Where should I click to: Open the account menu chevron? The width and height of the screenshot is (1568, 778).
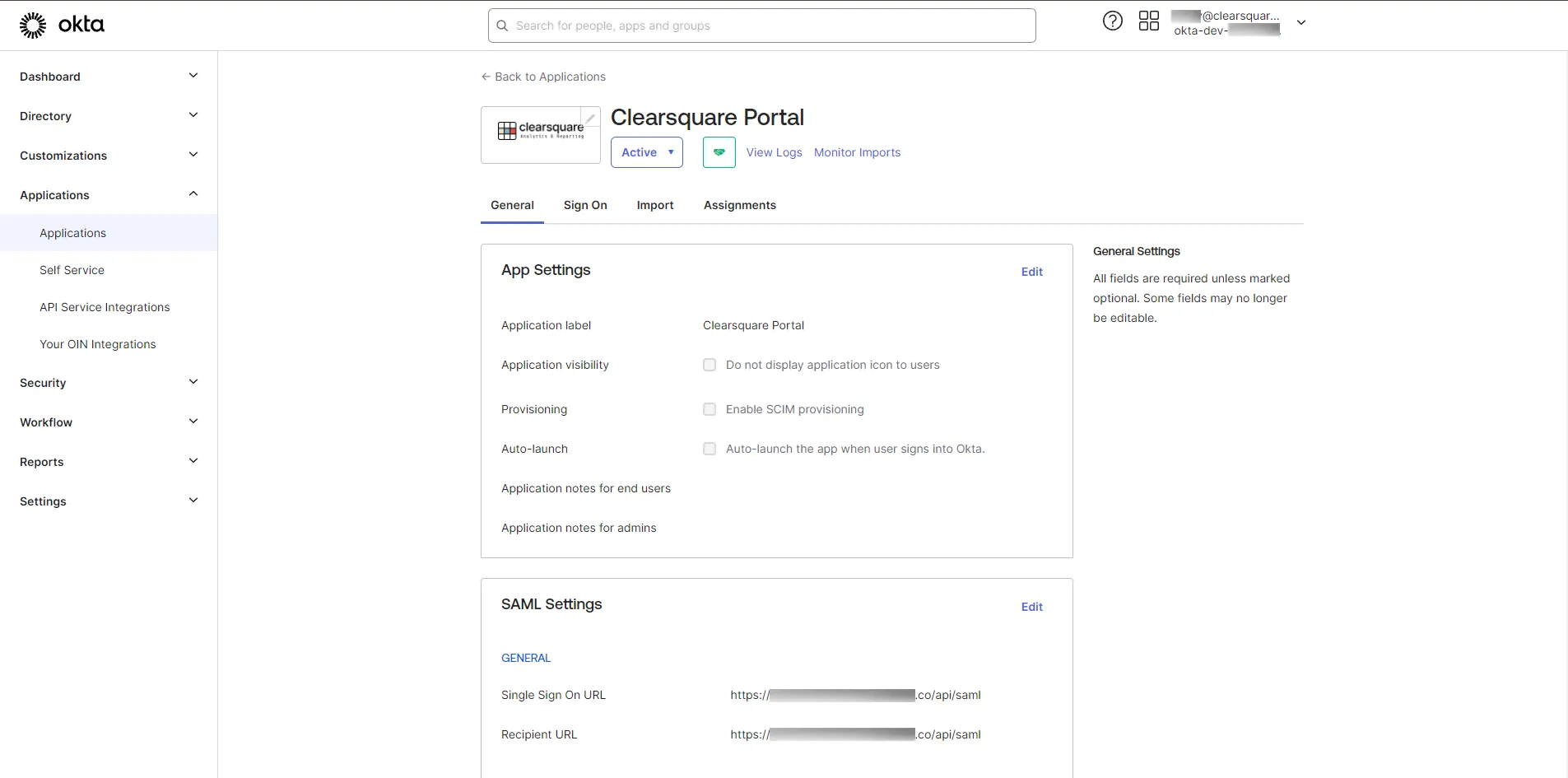tap(1301, 23)
